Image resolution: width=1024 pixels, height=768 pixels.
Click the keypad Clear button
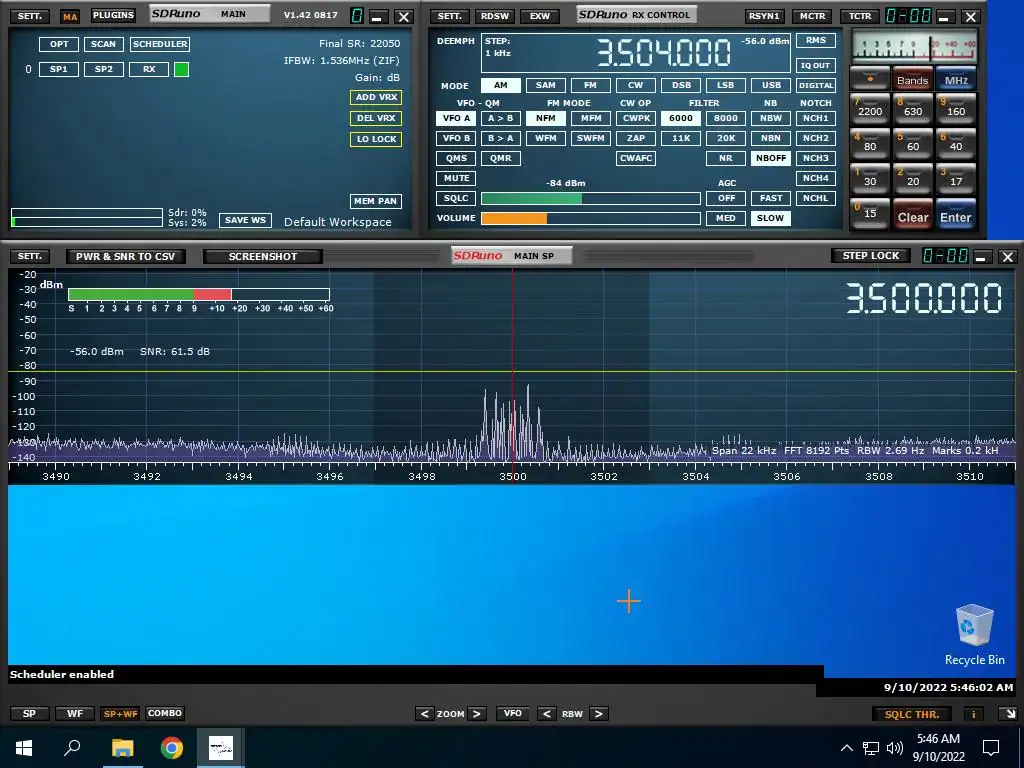pos(912,217)
